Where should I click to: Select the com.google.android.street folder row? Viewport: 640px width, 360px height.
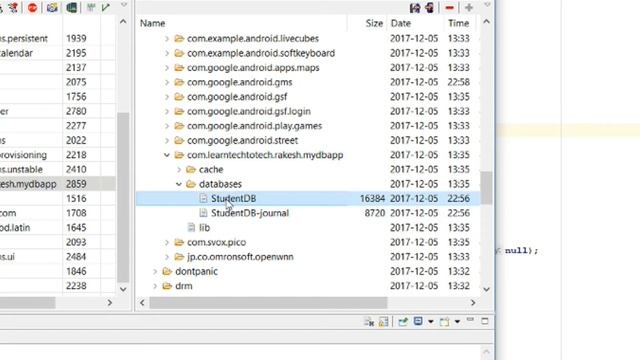pyautogui.click(x=308, y=140)
